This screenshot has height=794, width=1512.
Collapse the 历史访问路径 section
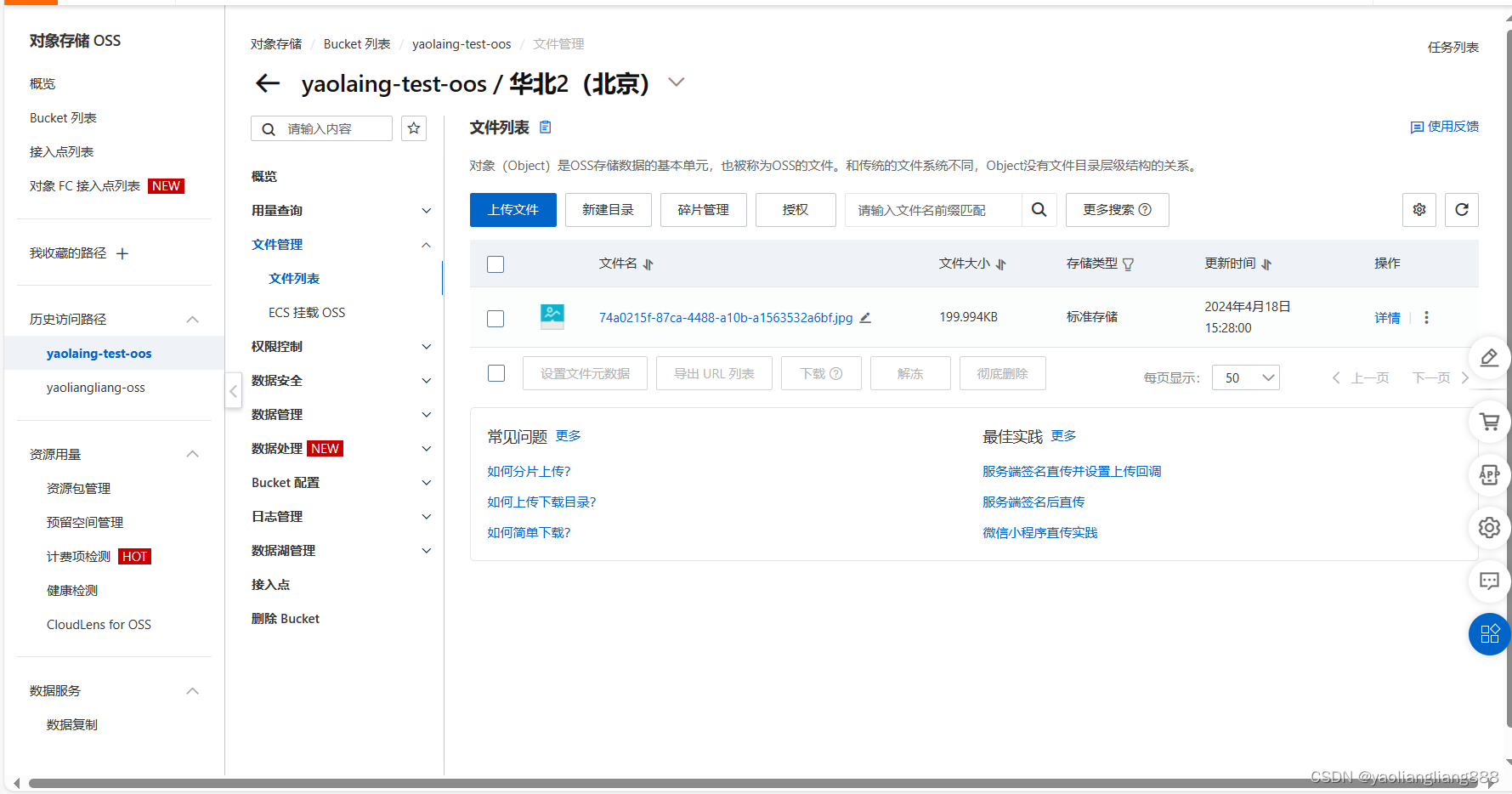coord(193,320)
